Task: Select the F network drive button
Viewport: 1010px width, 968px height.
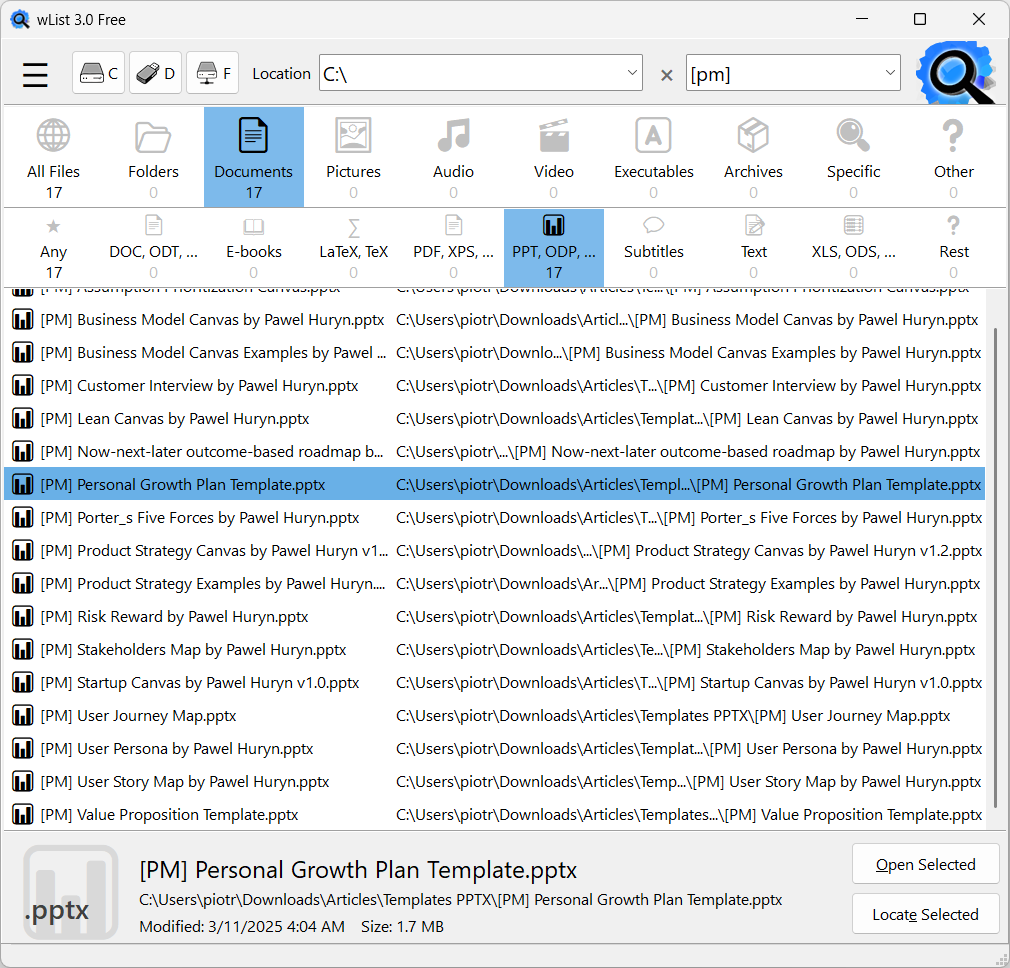Action: click(x=212, y=73)
